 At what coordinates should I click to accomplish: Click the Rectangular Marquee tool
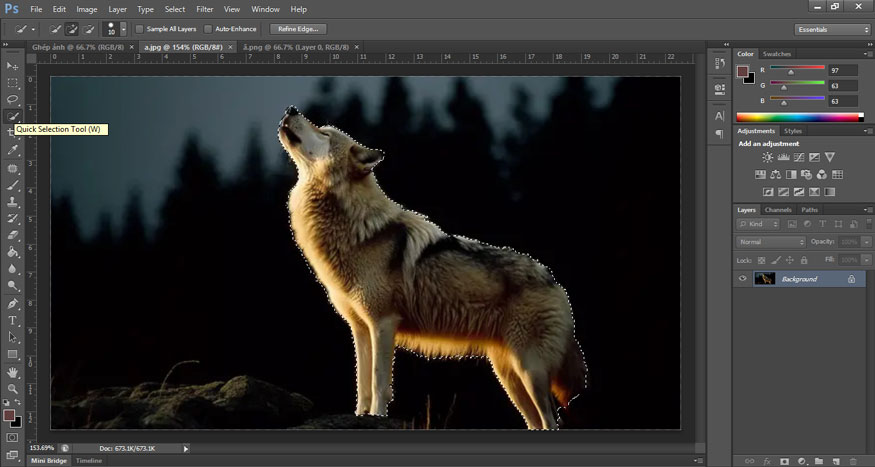pos(13,83)
